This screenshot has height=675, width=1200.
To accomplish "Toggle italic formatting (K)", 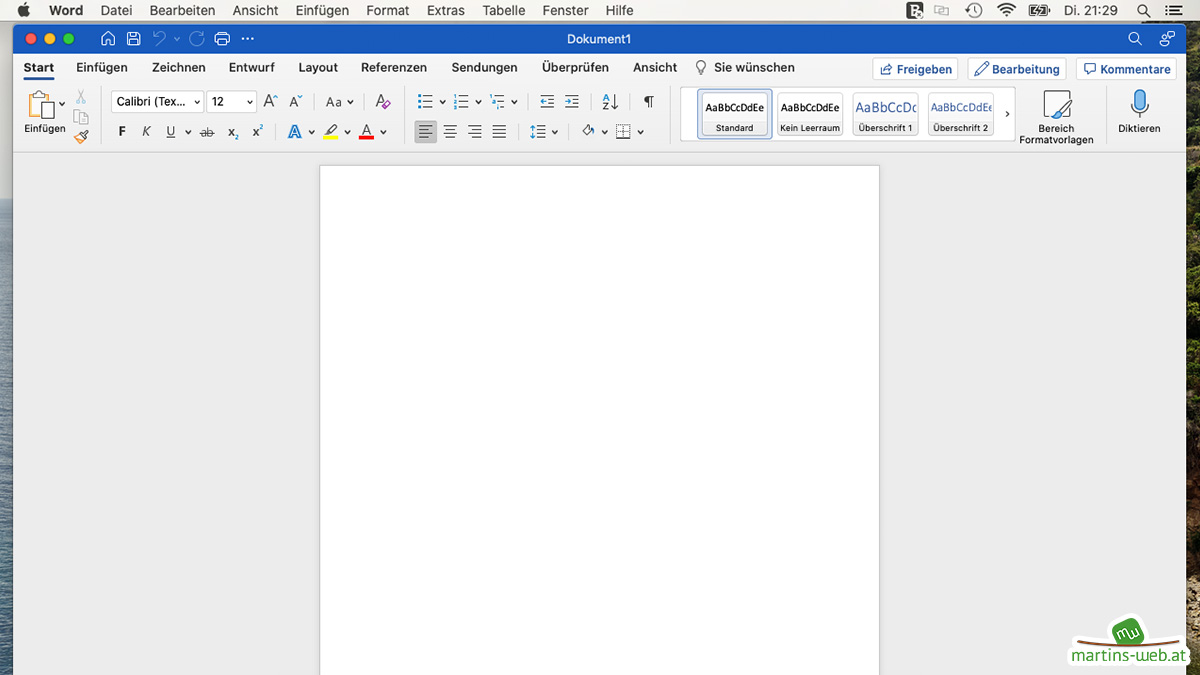I will [147, 132].
